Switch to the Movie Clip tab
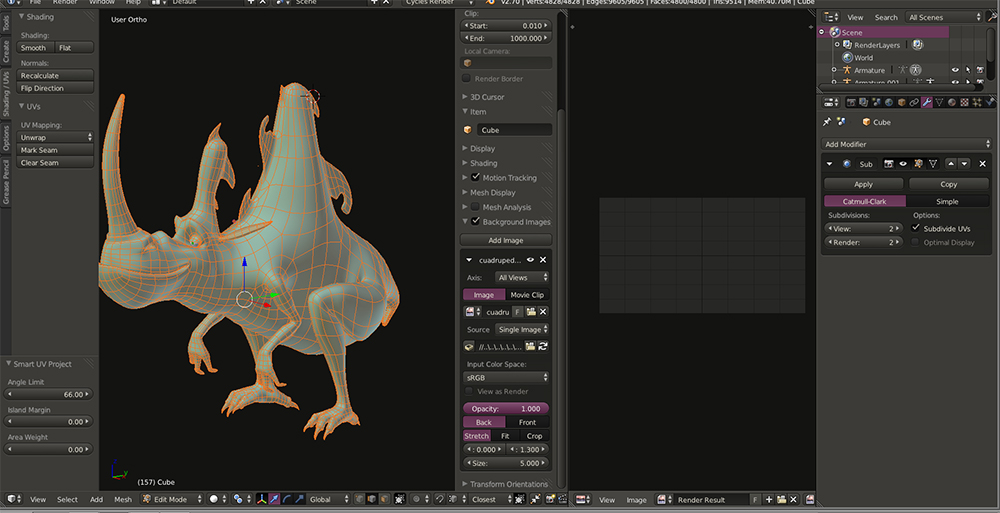 point(527,295)
